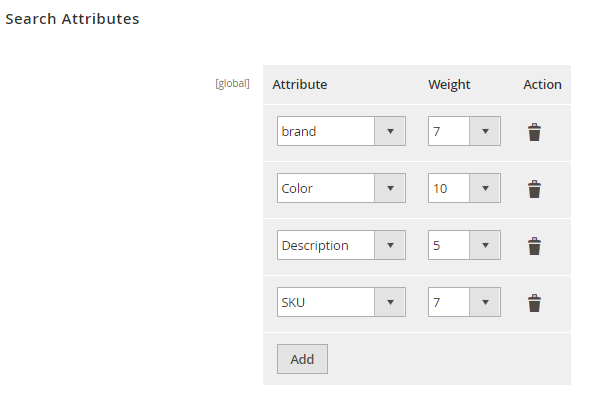Viewport: 616px width, 403px height.
Task: Click the Weight column header
Action: click(449, 85)
